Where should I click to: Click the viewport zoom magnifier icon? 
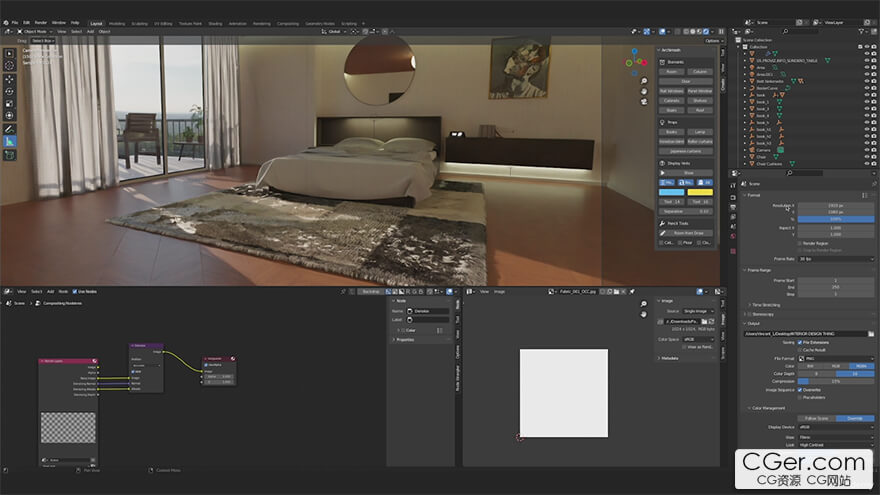click(x=644, y=81)
